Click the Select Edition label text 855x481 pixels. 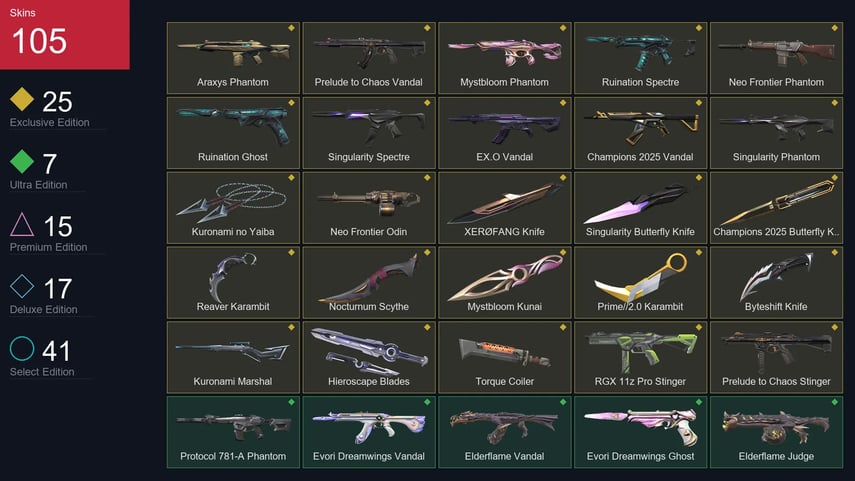(42, 372)
